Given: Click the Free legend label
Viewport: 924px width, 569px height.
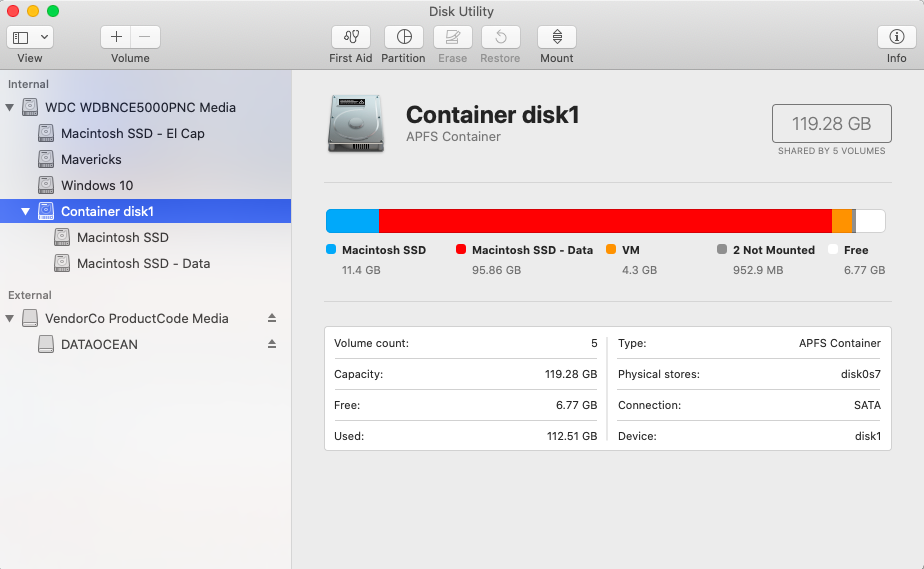Looking at the screenshot, I should tap(856, 250).
